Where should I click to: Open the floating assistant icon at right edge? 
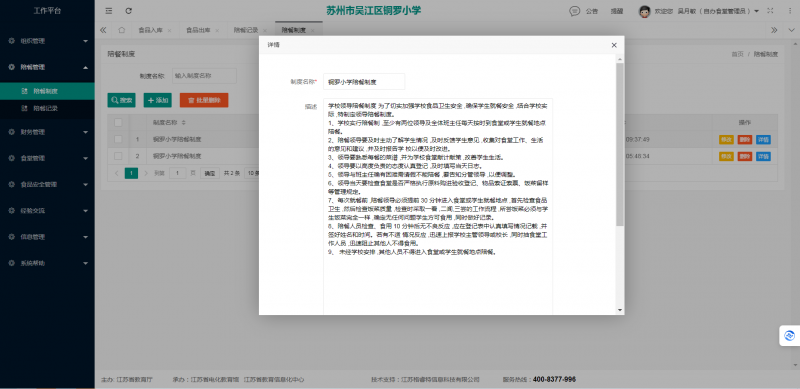click(x=789, y=335)
